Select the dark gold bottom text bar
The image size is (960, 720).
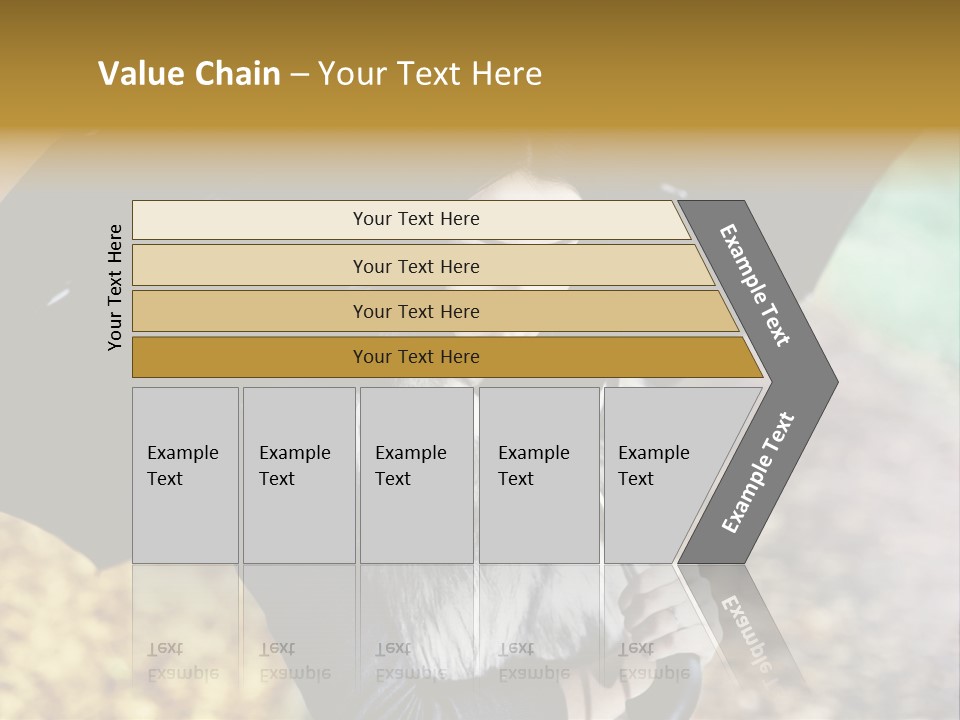click(415, 357)
